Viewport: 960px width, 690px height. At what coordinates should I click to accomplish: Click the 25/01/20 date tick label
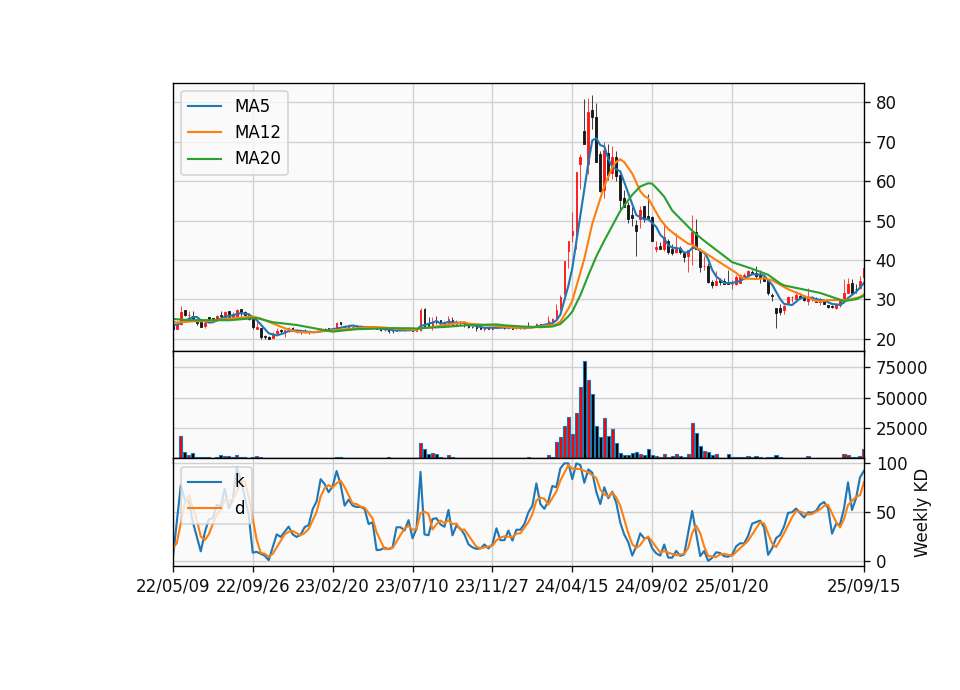732,586
